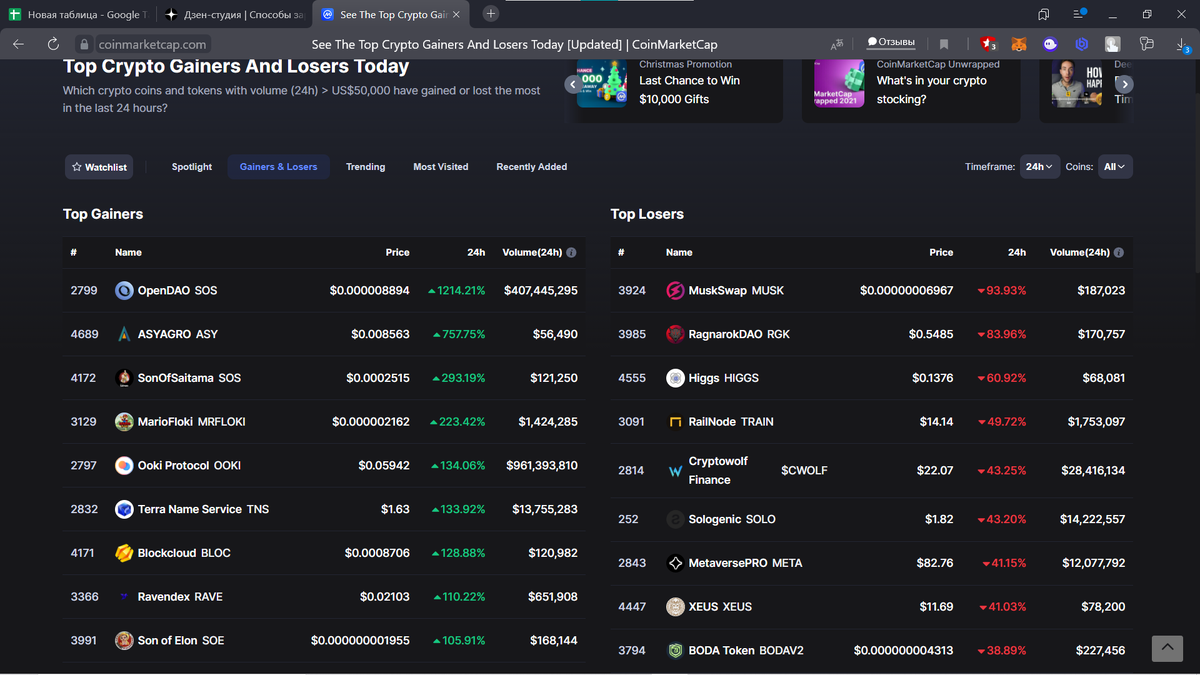Switch to the Google Sheets browser tab

tap(78, 14)
